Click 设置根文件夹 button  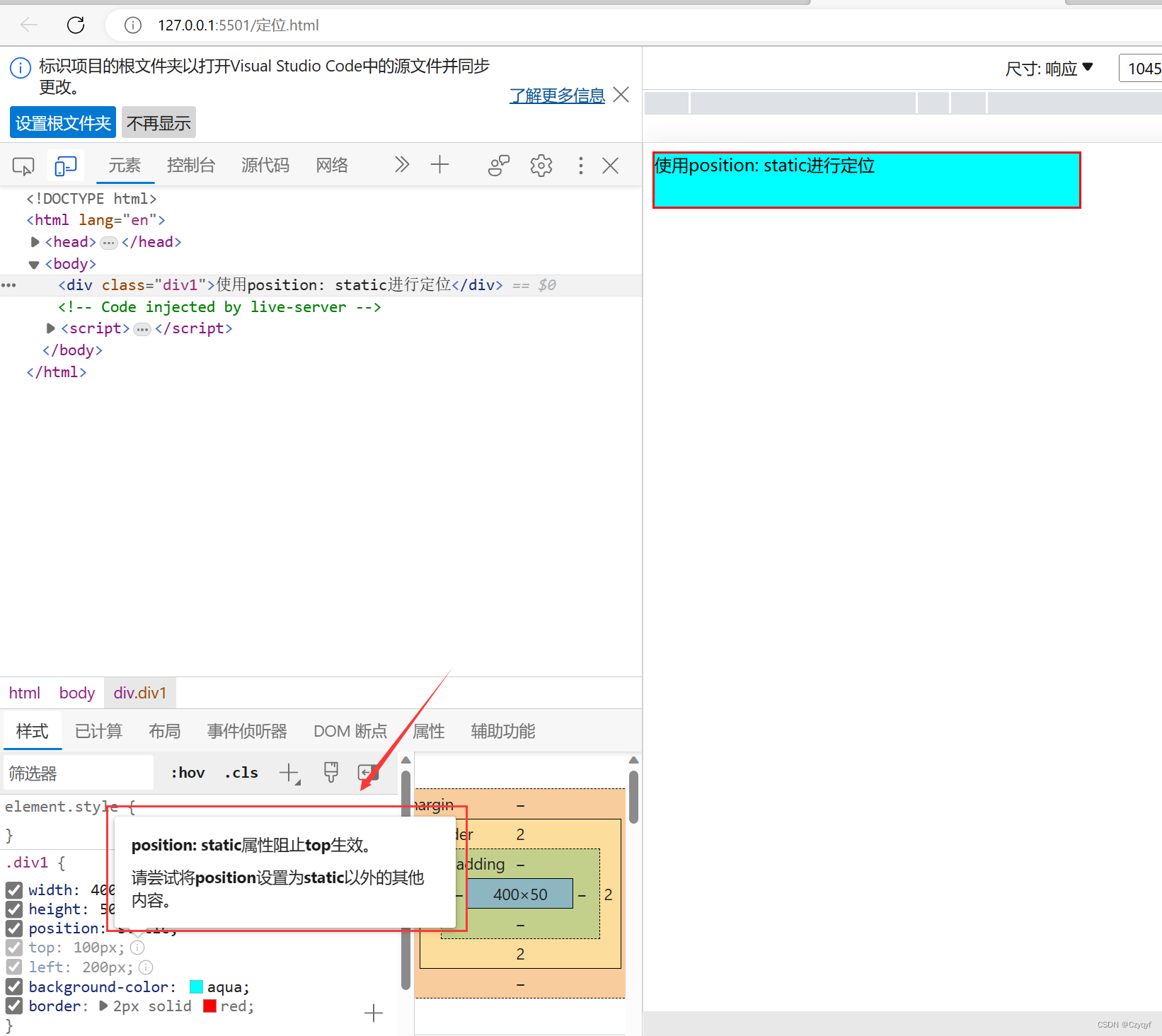click(63, 123)
